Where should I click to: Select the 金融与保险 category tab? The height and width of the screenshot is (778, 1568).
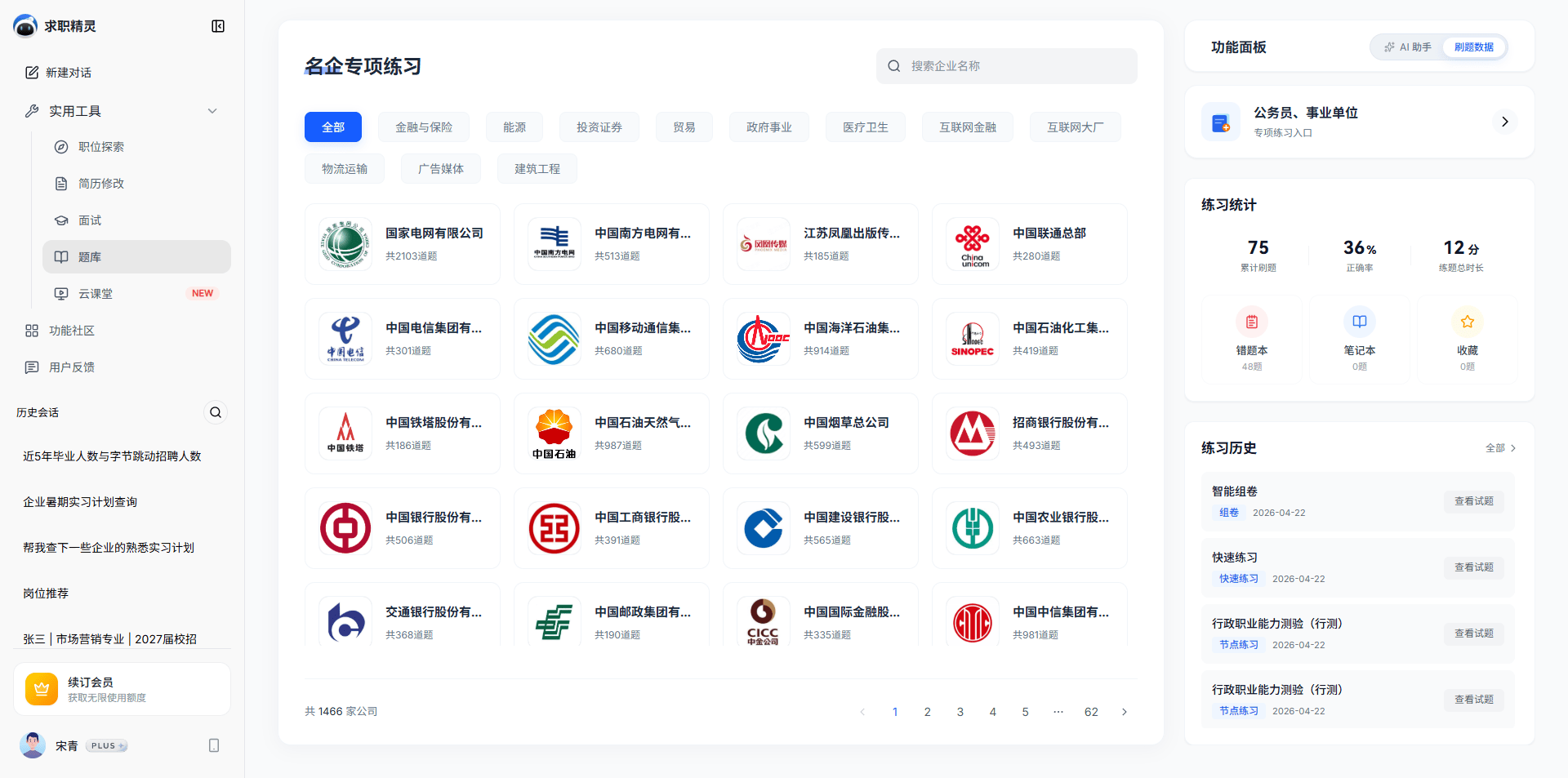click(x=424, y=127)
